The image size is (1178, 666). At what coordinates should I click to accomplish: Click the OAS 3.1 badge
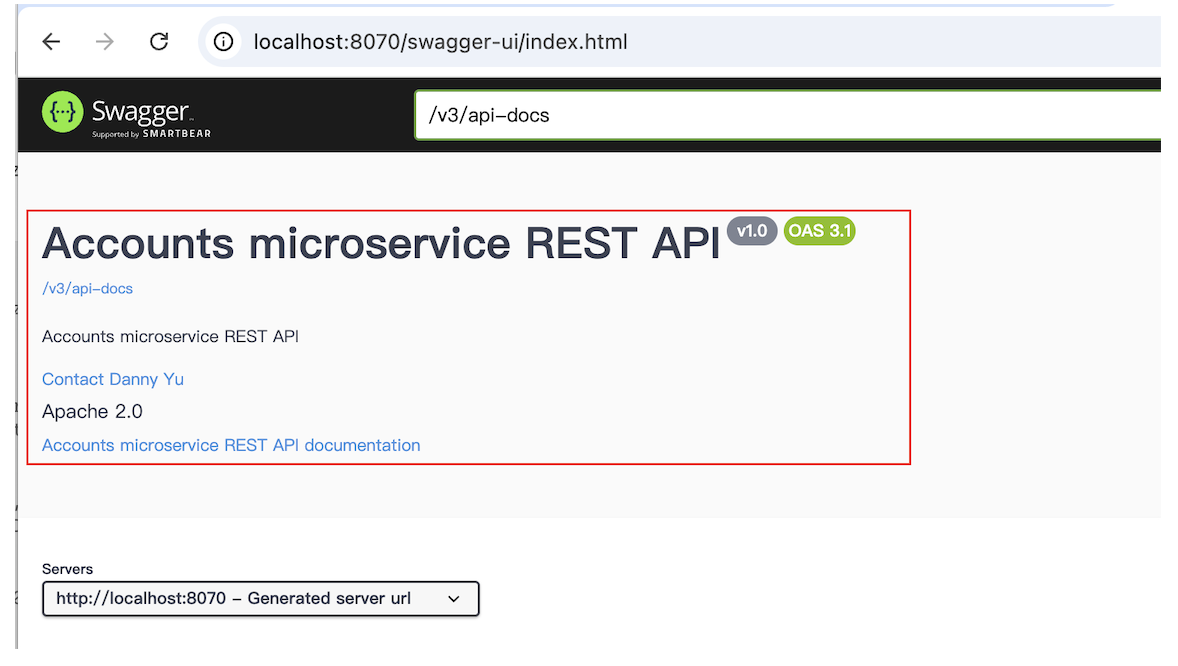(x=820, y=231)
